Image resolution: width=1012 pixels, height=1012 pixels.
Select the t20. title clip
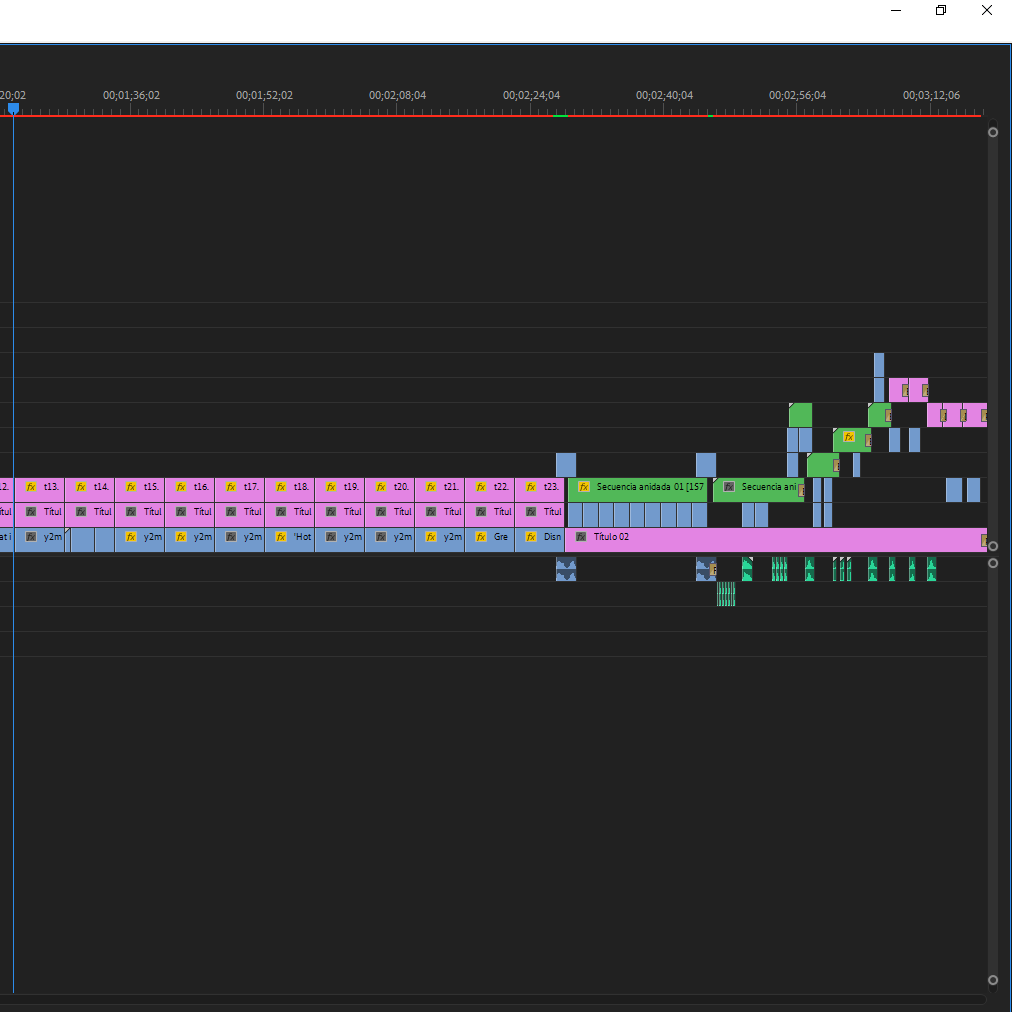pos(390,490)
